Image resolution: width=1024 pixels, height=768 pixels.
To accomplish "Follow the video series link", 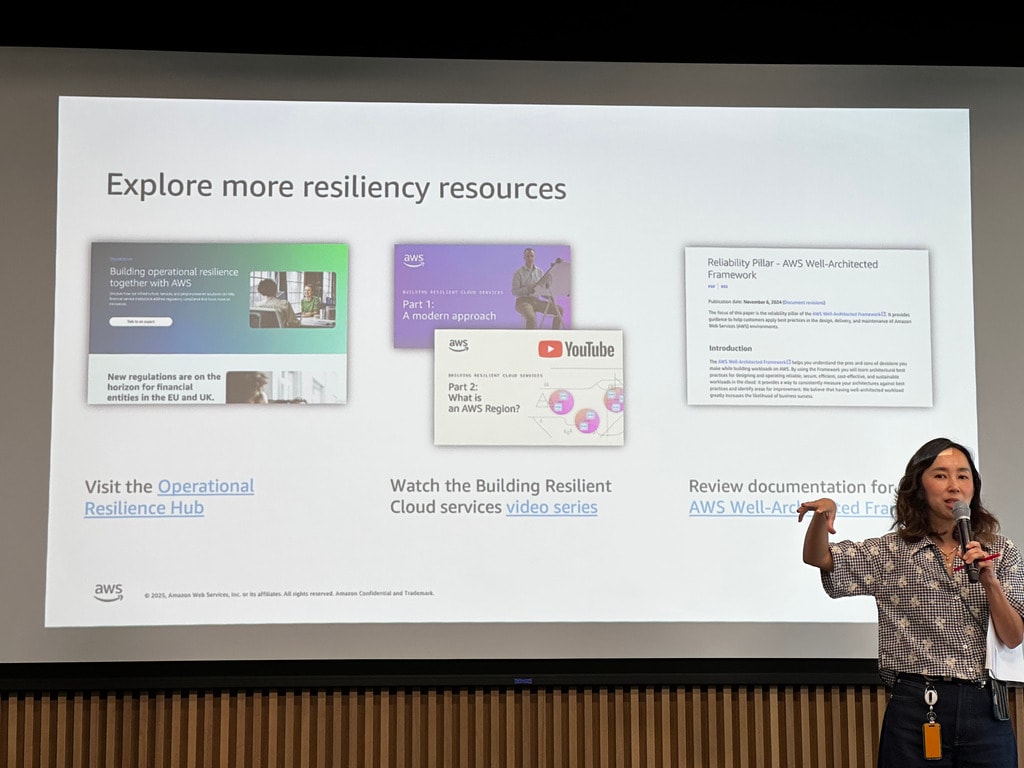I will pyautogui.click(x=551, y=507).
